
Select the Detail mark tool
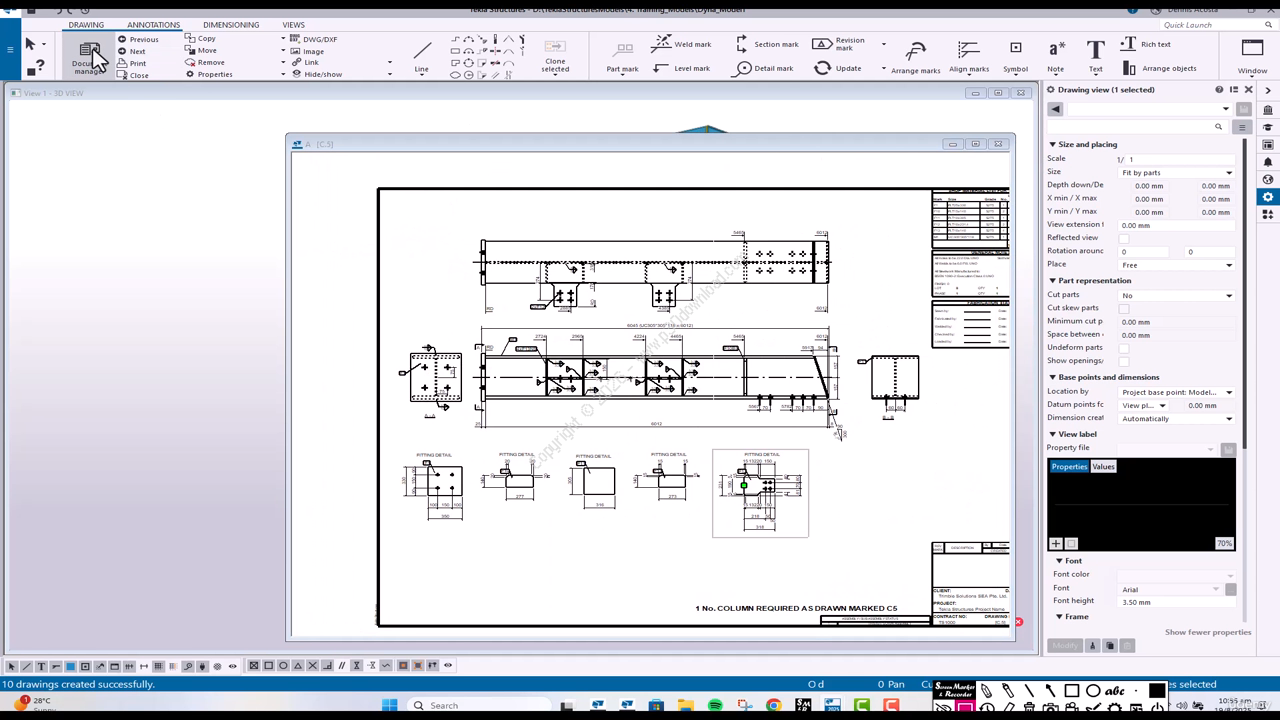765,68
